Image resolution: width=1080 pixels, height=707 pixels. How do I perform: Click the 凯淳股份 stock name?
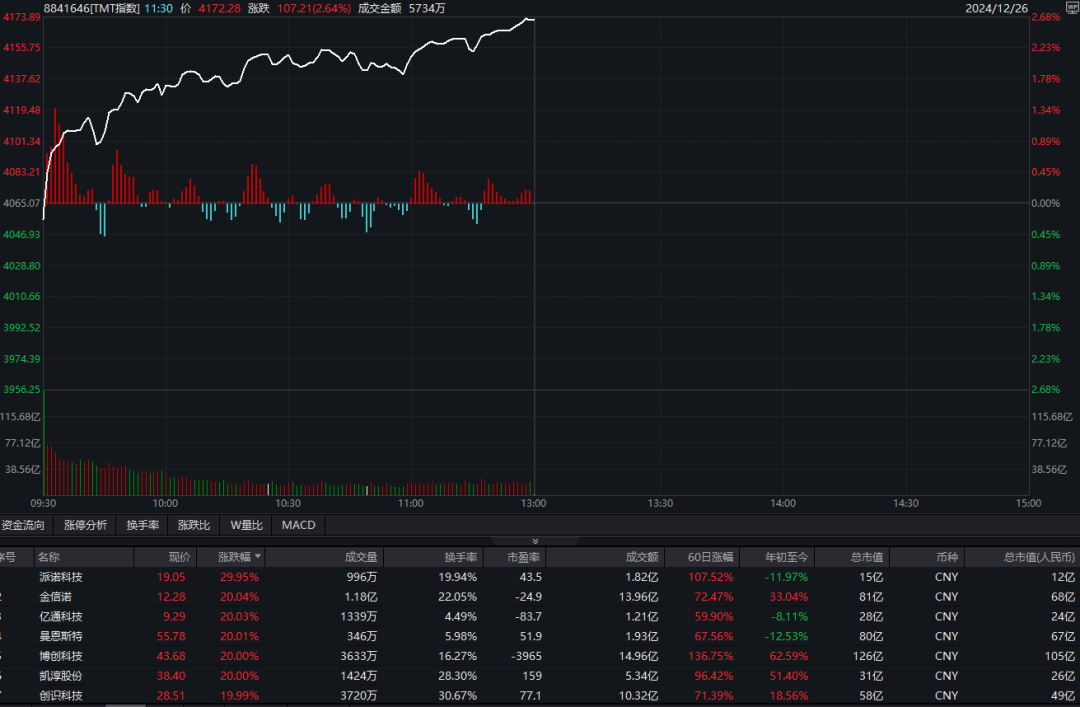point(61,676)
